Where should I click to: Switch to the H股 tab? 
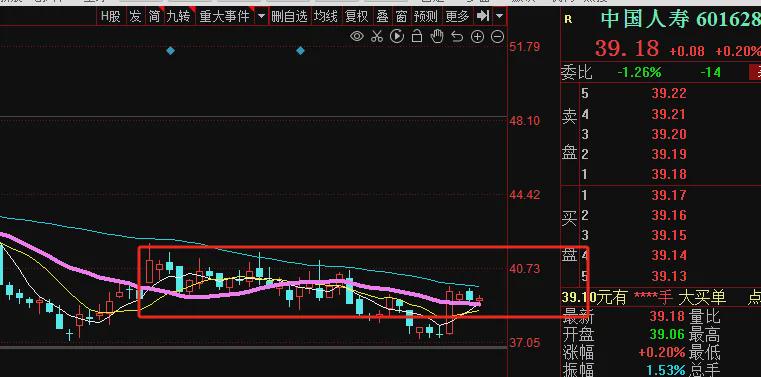point(110,16)
